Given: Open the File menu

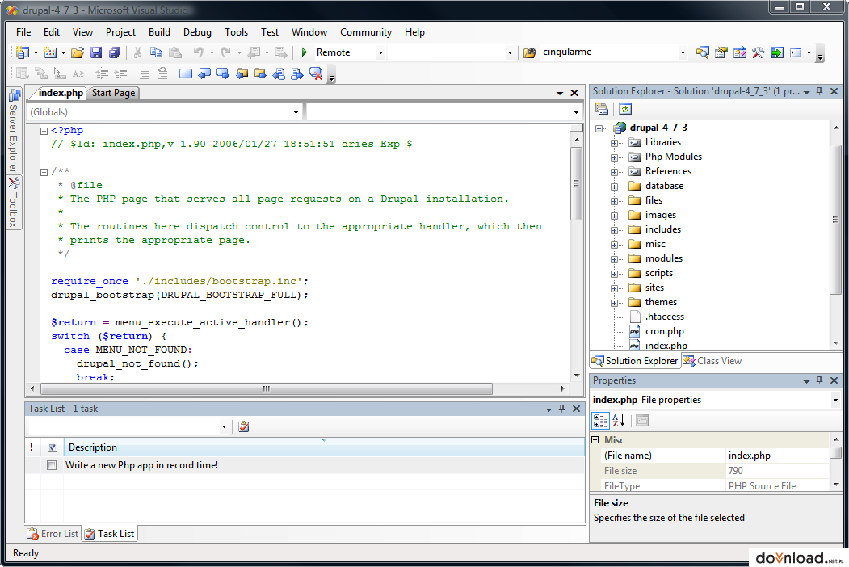Looking at the screenshot, I should [23, 32].
